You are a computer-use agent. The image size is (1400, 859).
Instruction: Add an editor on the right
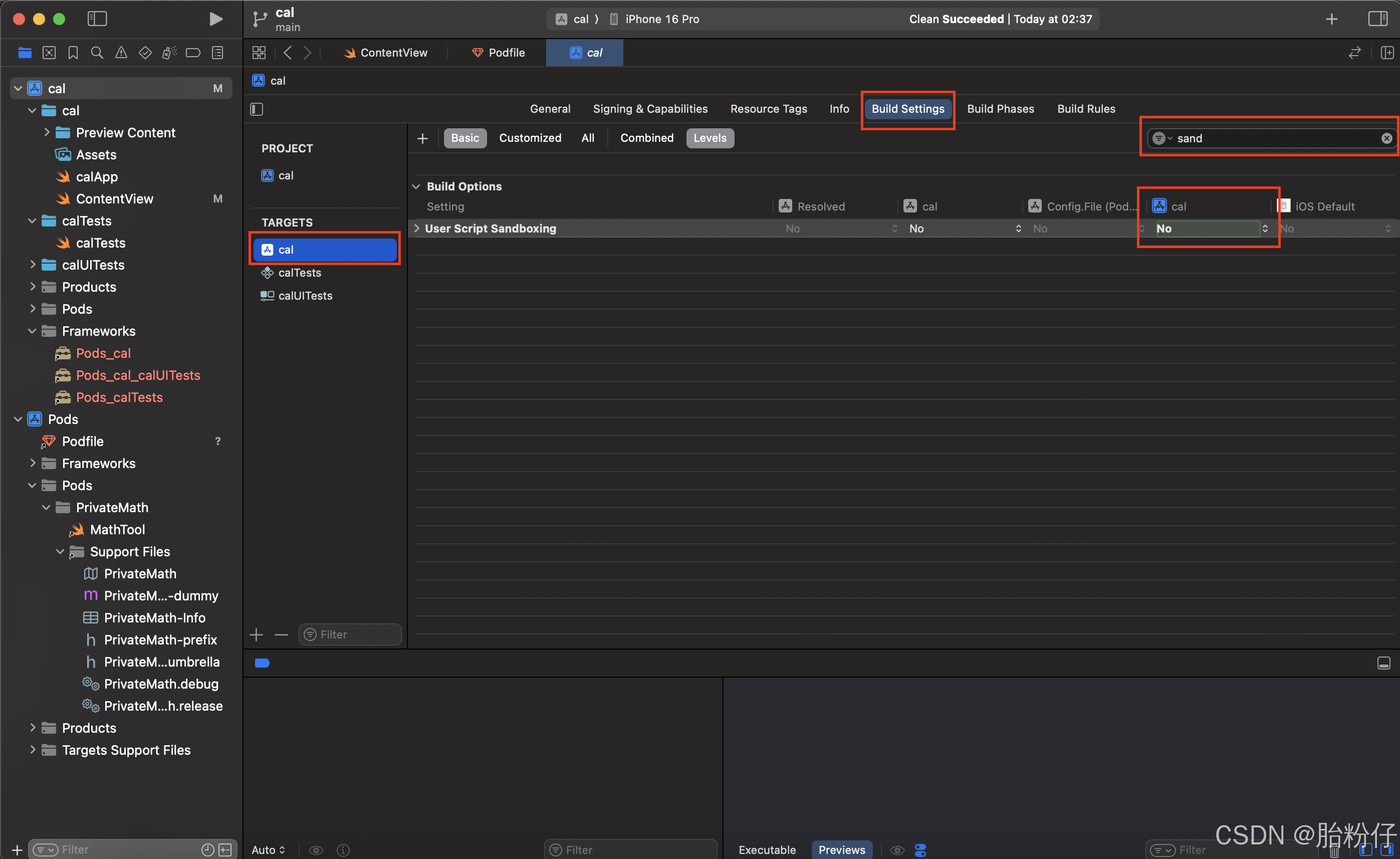pyautogui.click(x=1387, y=53)
